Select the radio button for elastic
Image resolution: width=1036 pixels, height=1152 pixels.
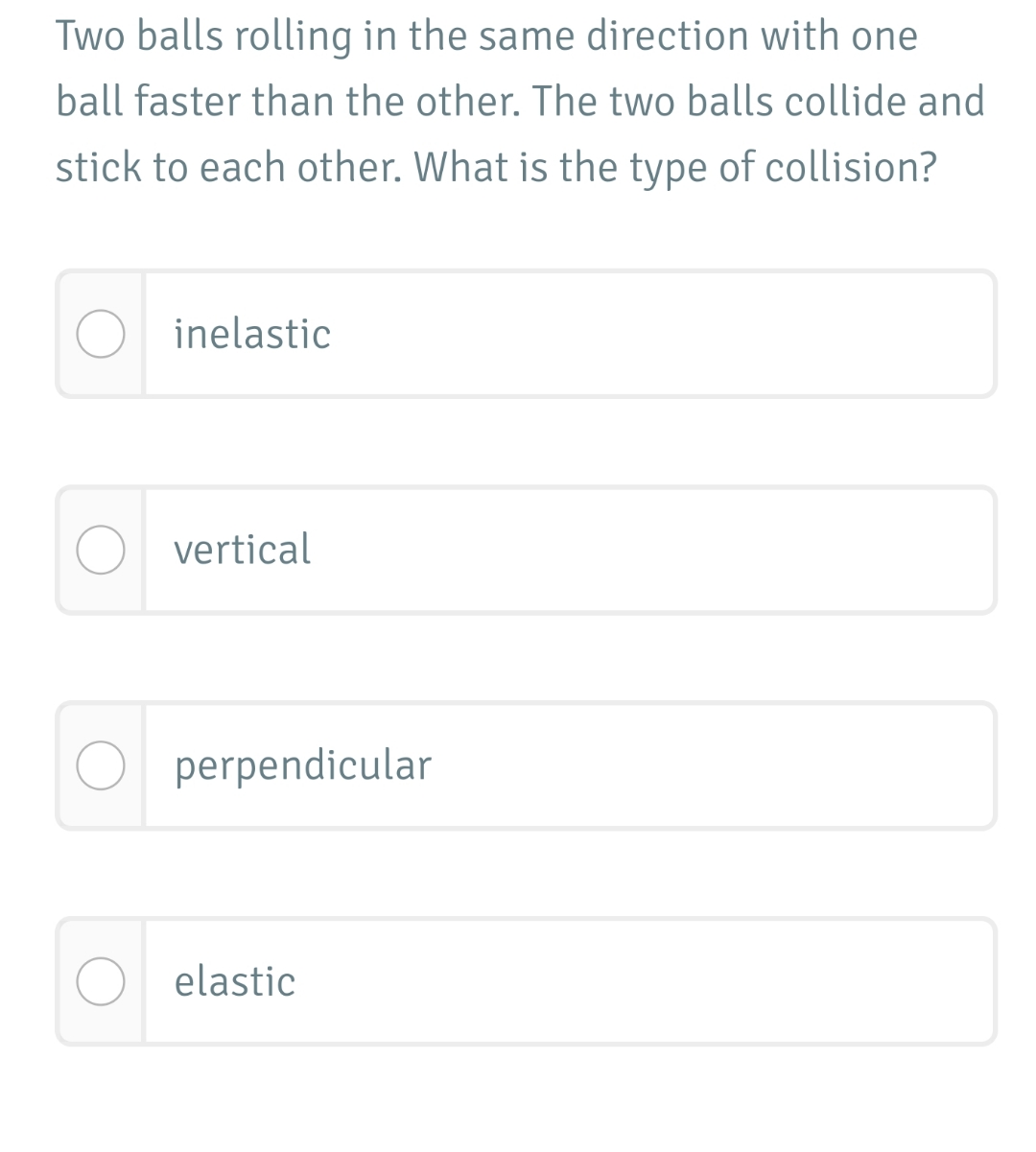(x=101, y=981)
